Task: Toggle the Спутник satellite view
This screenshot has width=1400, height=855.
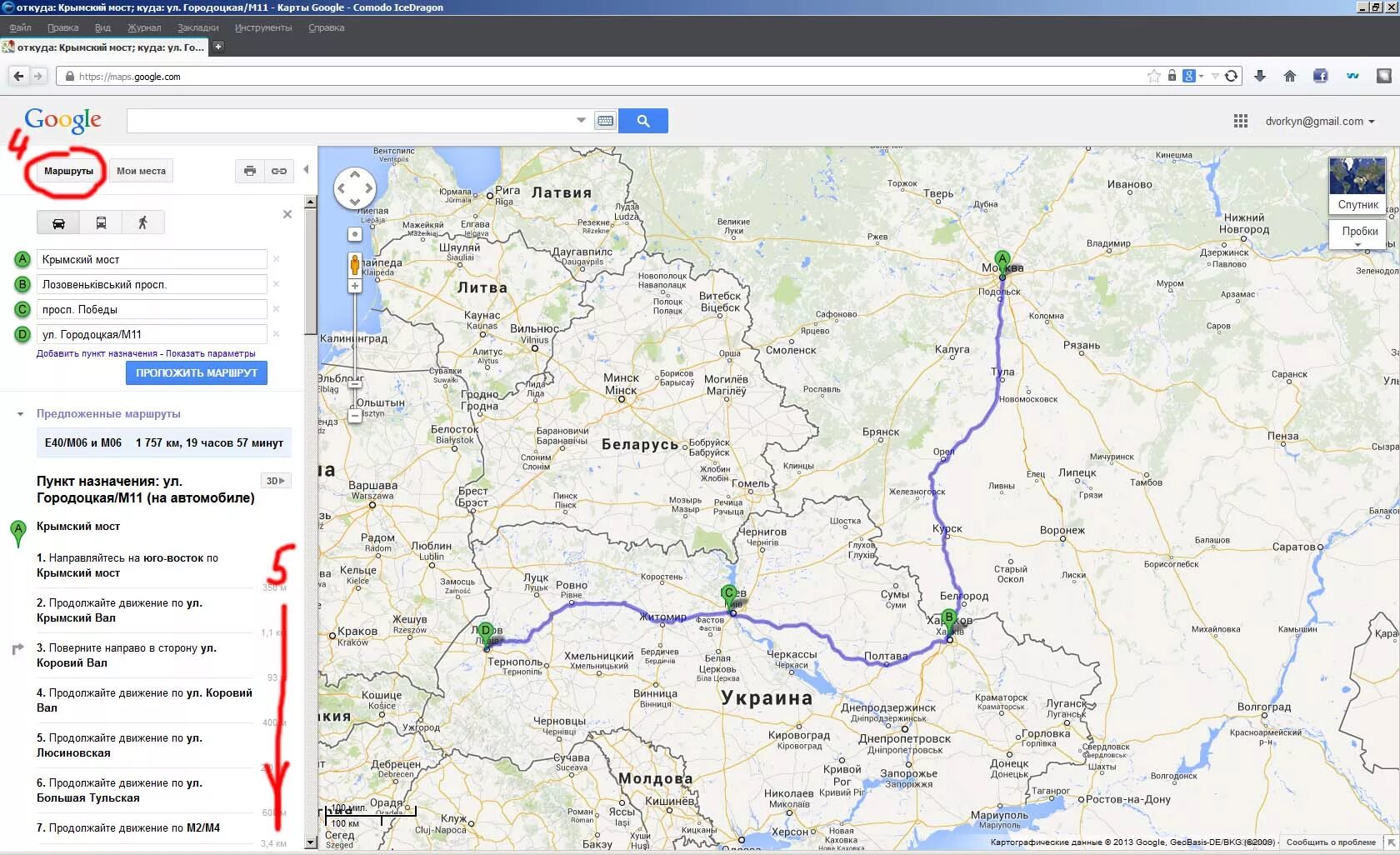Action: click(x=1357, y=185)
